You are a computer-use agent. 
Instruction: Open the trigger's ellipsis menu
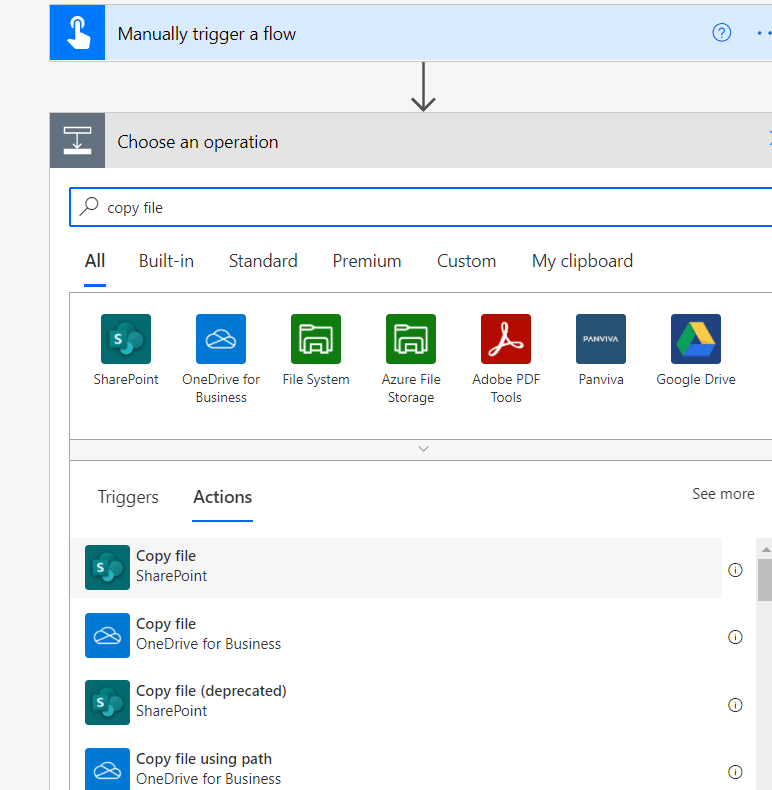point(764,33)
